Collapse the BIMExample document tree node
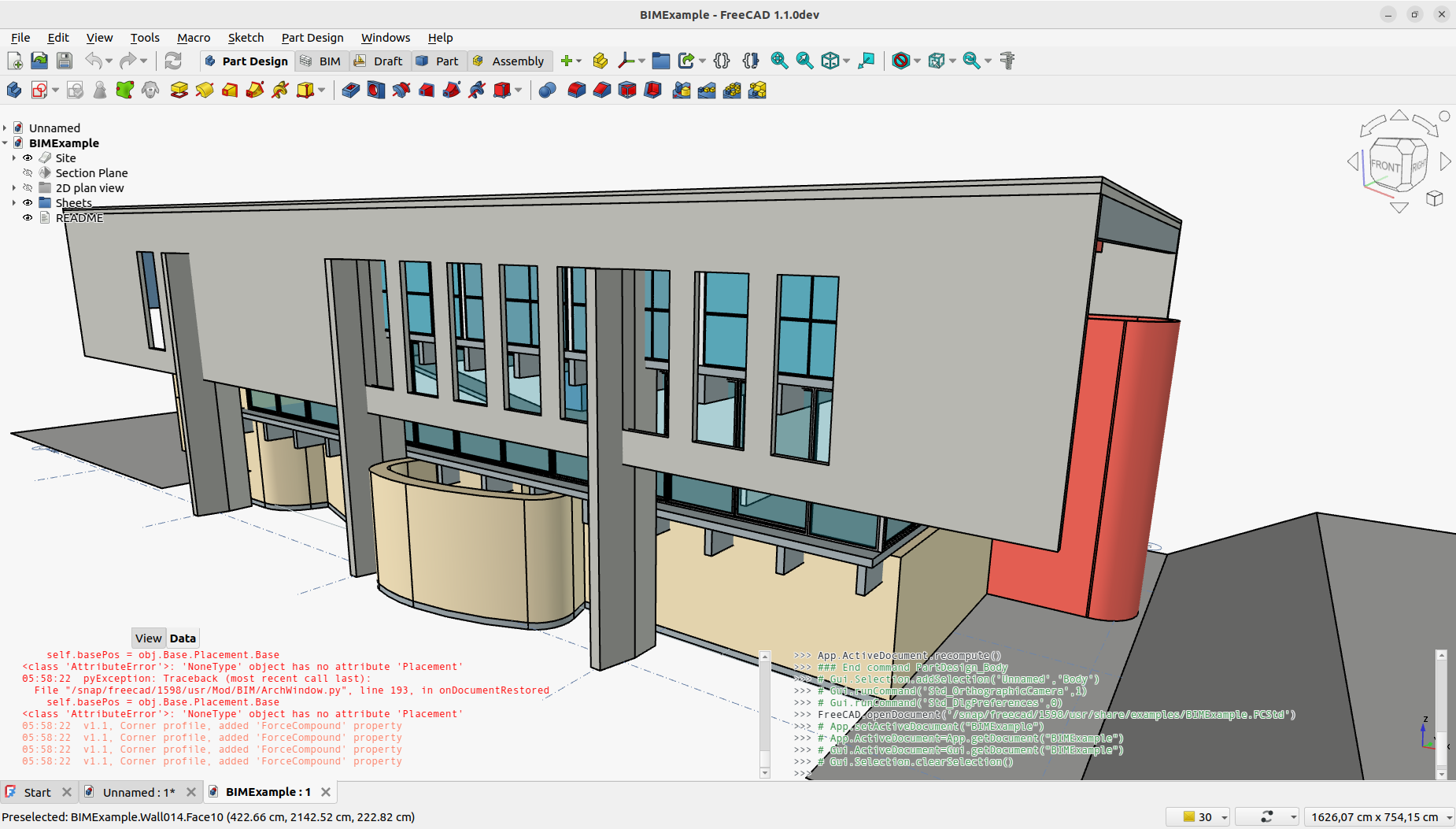 [x=5, y=143]
